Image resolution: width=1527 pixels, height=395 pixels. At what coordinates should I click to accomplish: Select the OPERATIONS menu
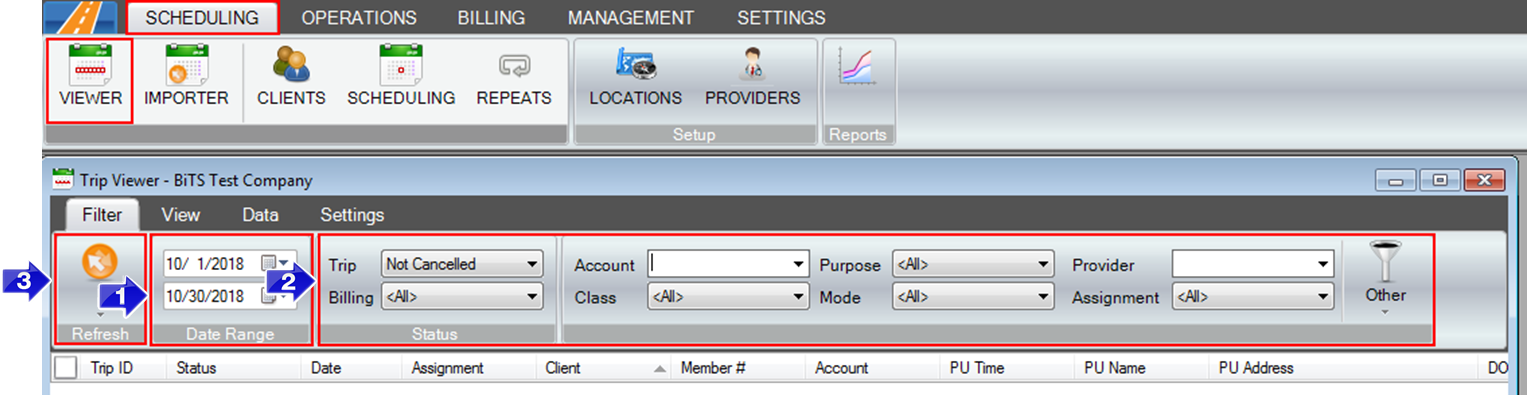[x=359, y=17]
